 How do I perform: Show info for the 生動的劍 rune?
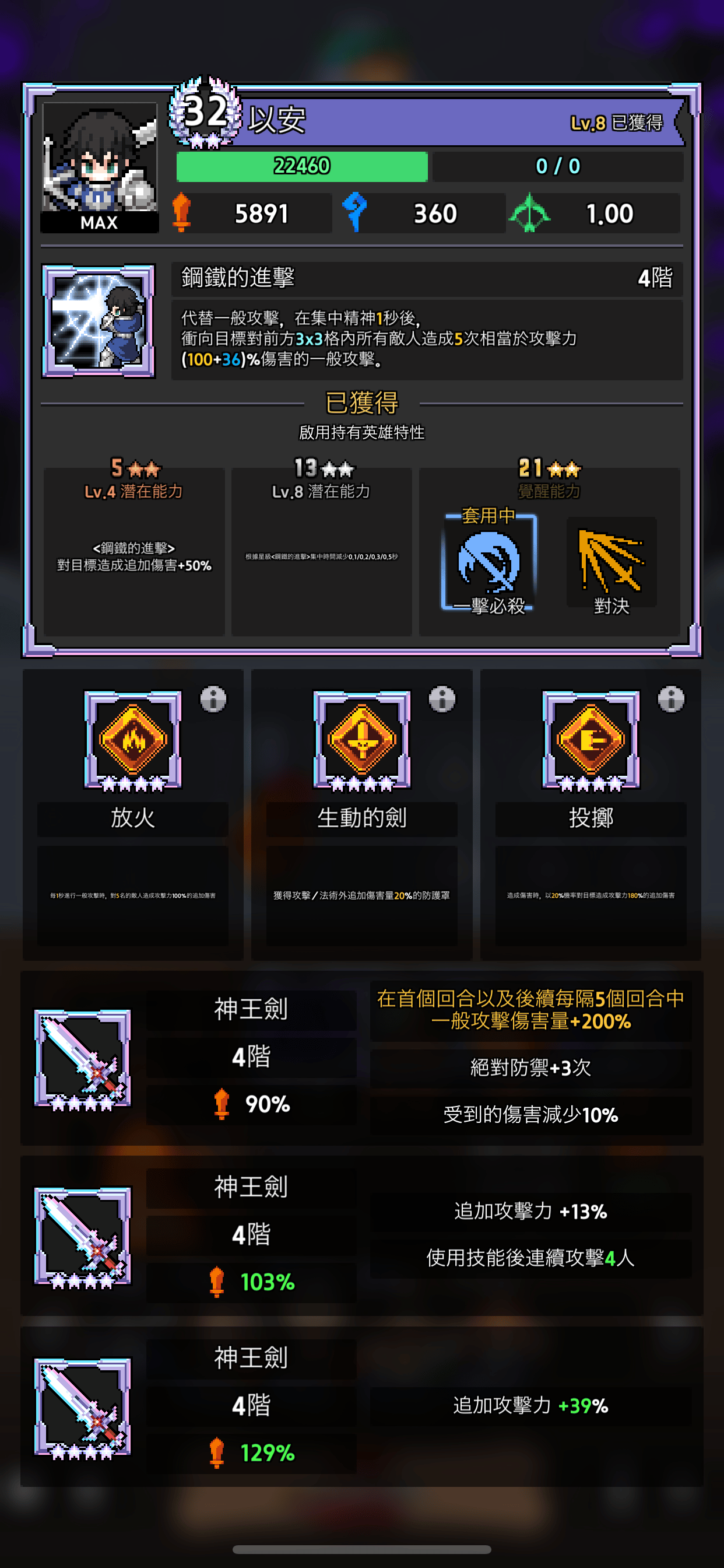click(x=442, y=699)
